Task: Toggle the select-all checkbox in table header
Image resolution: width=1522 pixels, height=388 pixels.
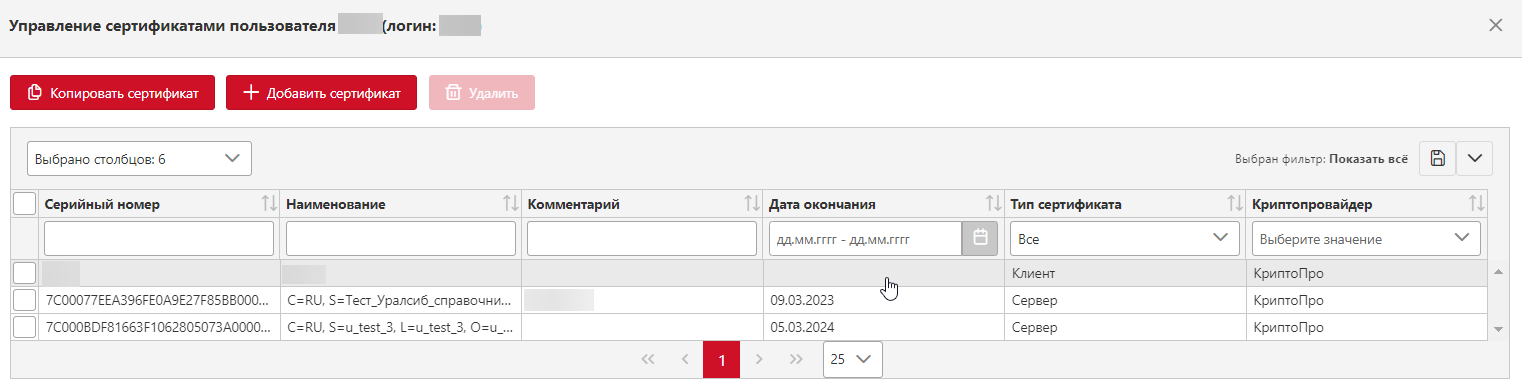Action: coord(25,204)
